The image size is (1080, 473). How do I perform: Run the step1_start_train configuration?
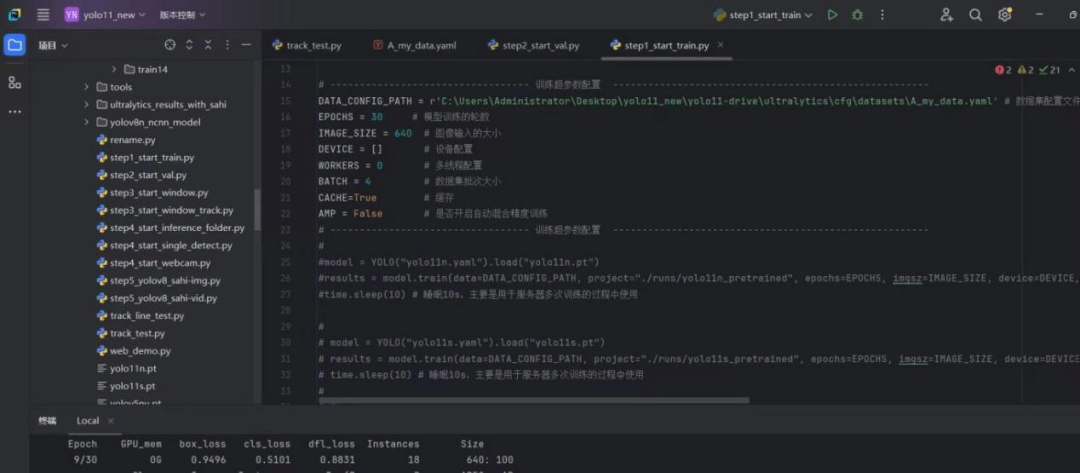pos(832,14)
